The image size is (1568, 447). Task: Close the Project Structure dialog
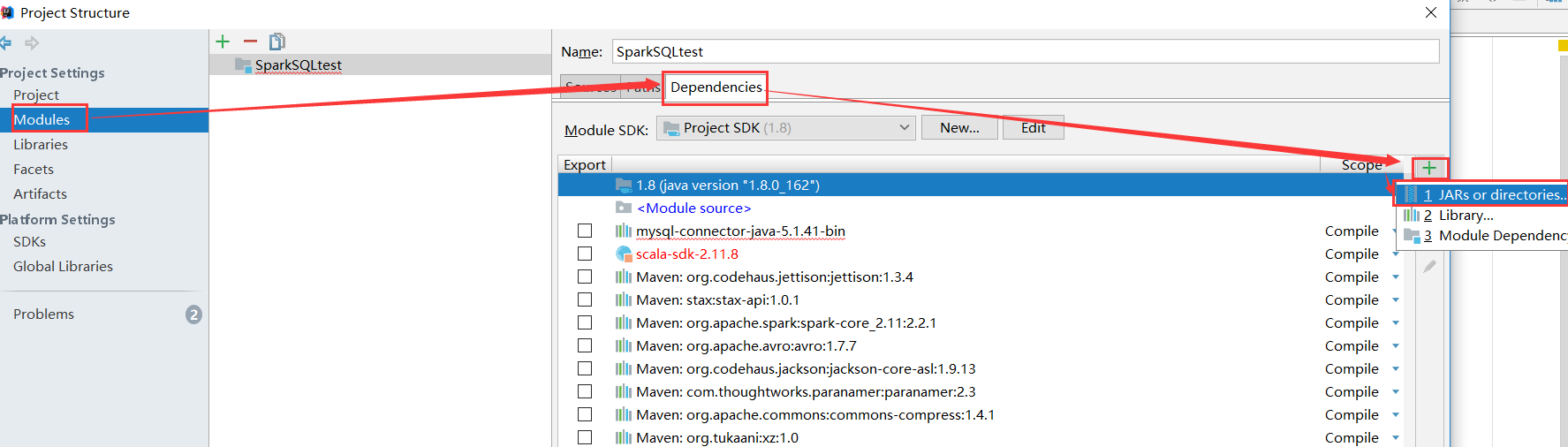click(x=1431, y=12)
